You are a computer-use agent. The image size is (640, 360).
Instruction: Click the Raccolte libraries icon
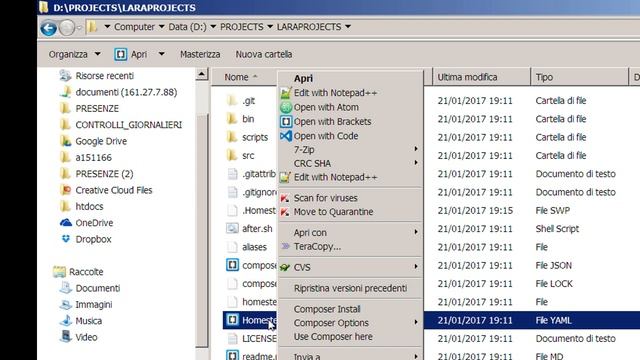[x=59, y=271]
